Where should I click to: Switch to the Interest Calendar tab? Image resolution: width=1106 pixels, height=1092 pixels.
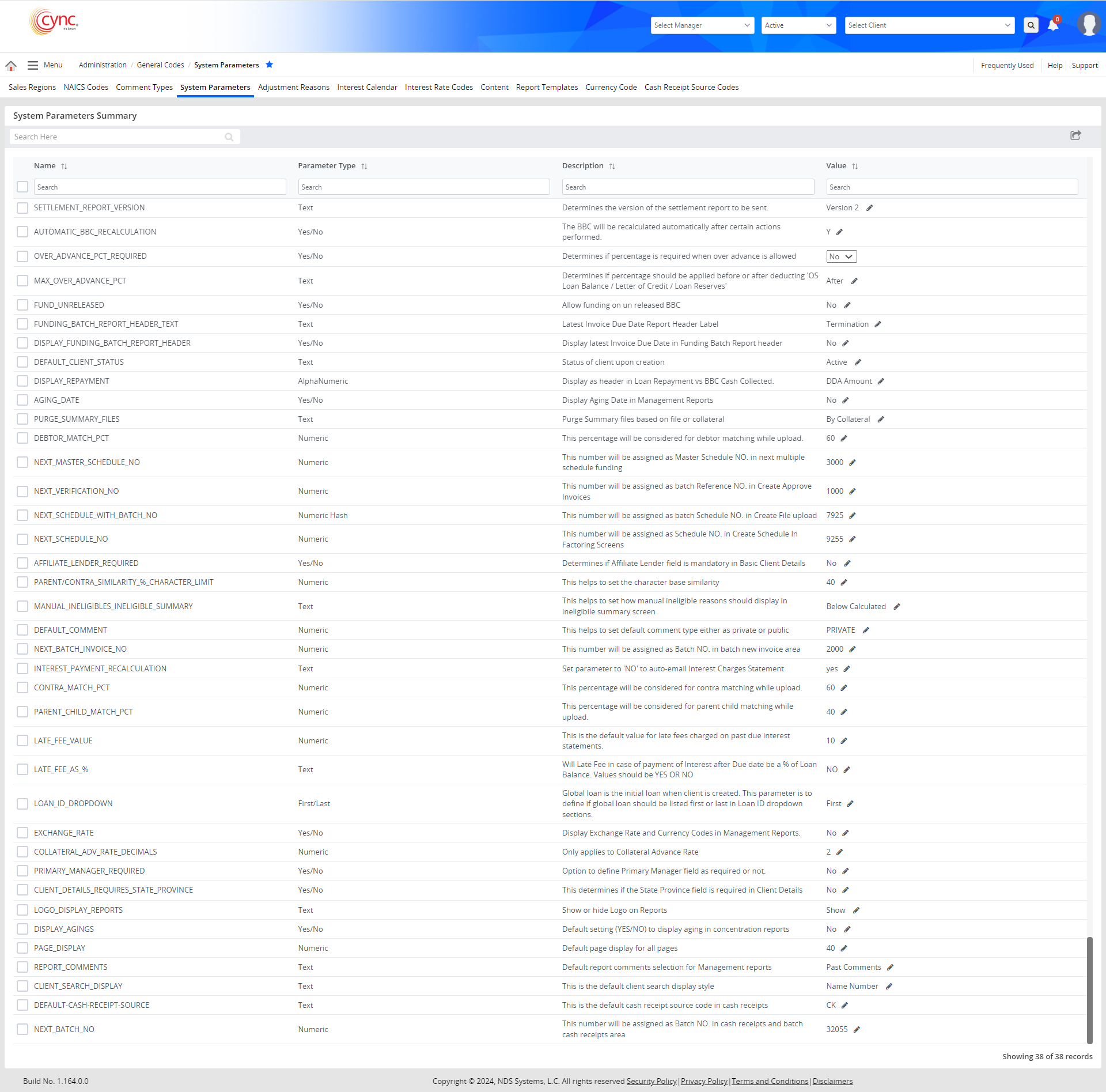(367, 88)
